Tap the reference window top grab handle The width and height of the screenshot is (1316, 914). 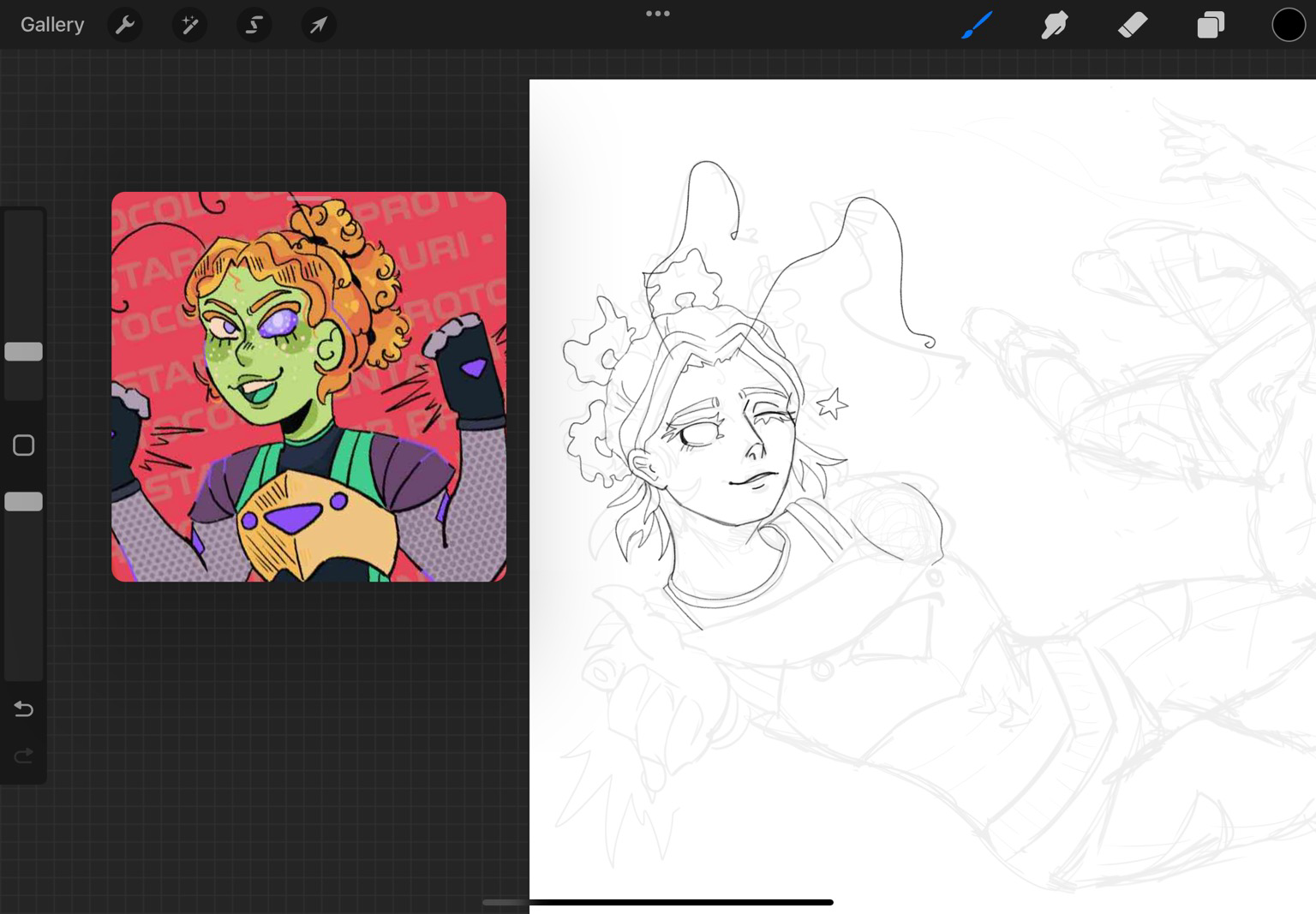tap(308, 198)
